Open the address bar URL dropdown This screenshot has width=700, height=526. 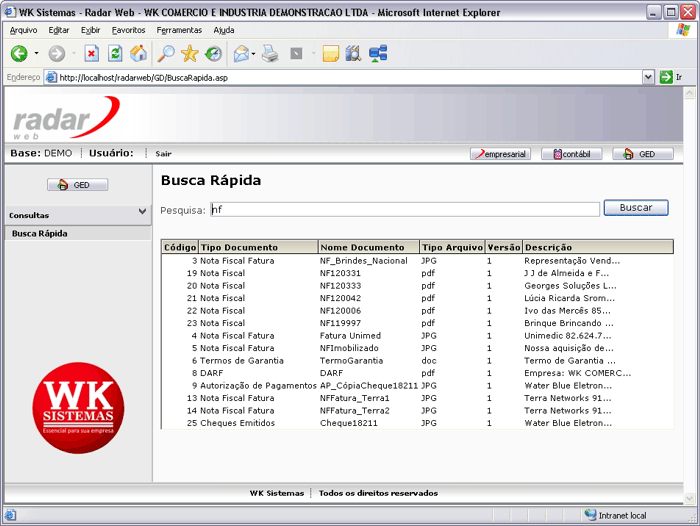click(x=648, y=77)
